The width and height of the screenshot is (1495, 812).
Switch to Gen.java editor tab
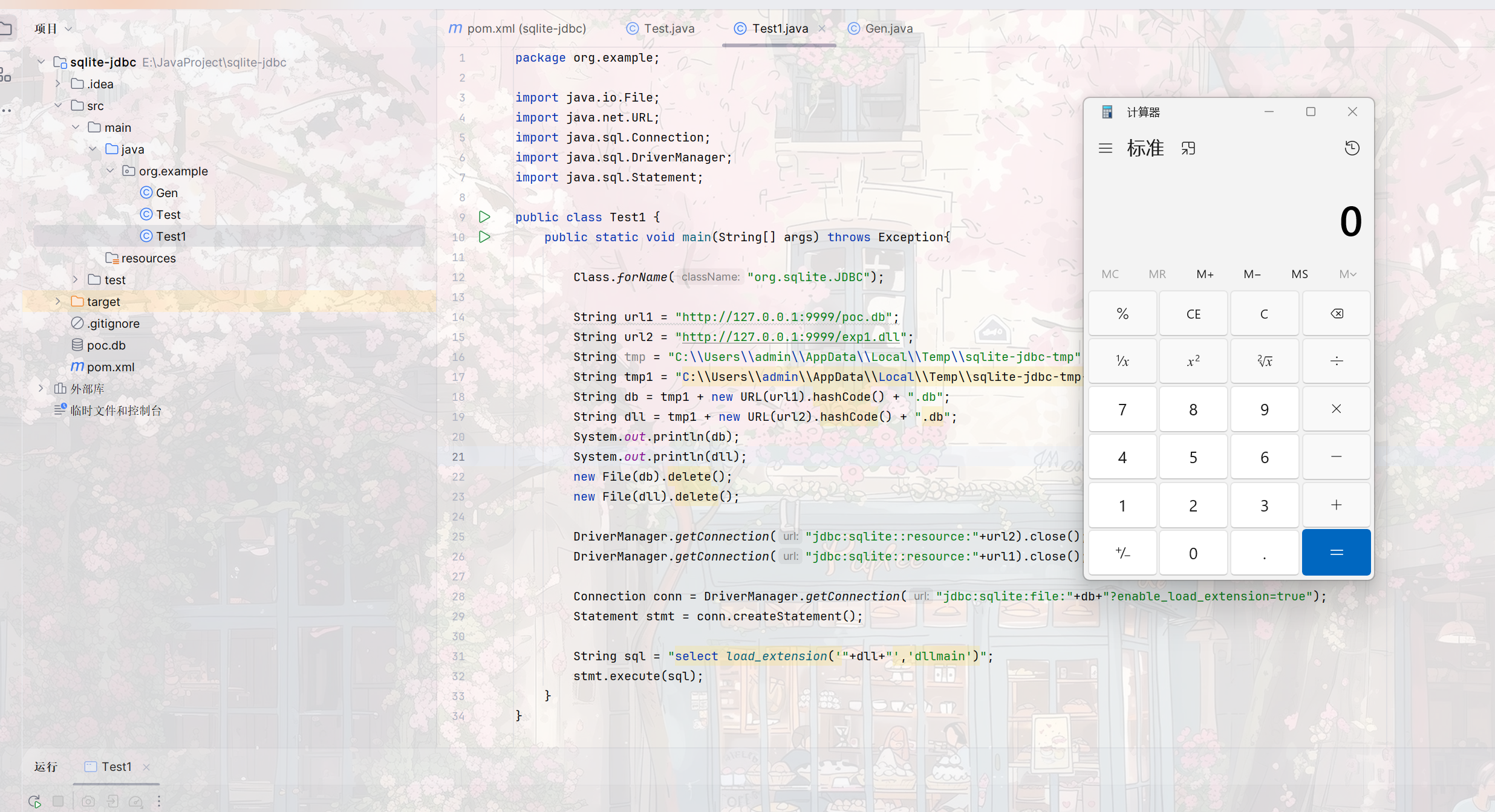pyautogui.click(x=881, y=28)
